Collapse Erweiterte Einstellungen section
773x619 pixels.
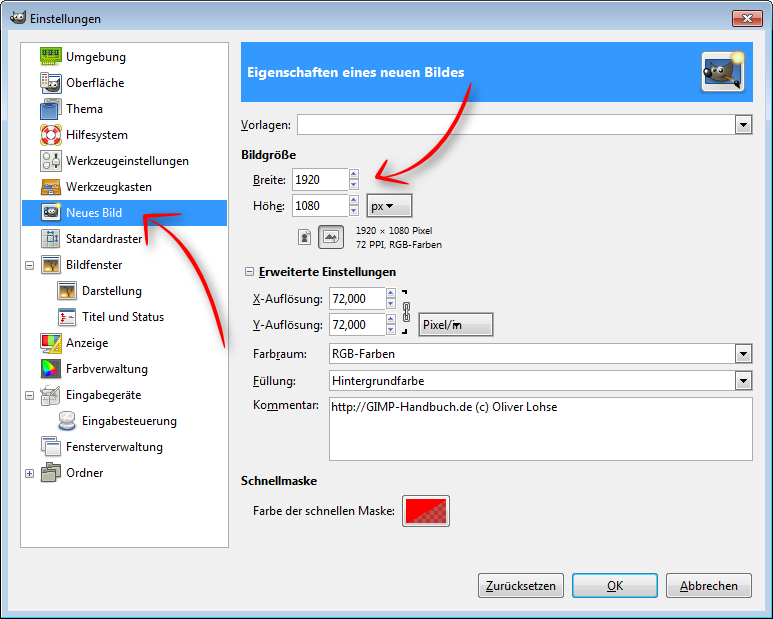(x=249, y=272)
